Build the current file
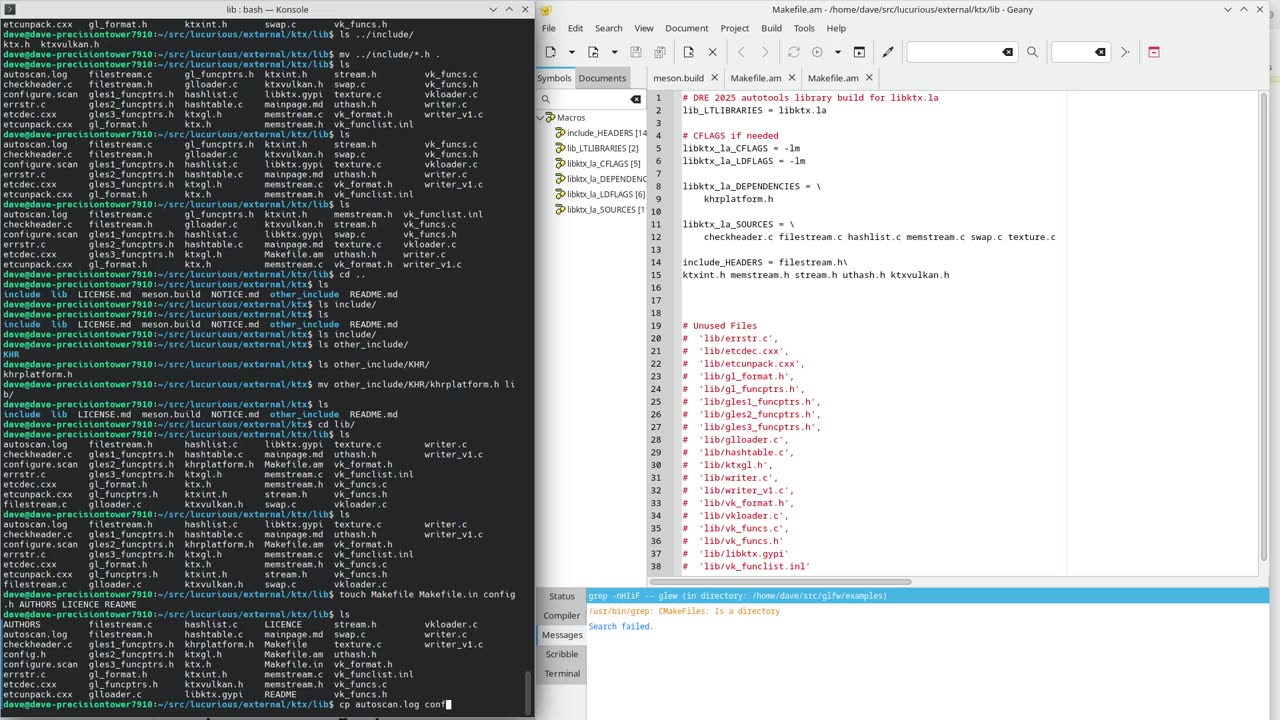Image resolution: width=1280 pixels, height=720 pixels. pyautogui.click(x=817, y=52)
